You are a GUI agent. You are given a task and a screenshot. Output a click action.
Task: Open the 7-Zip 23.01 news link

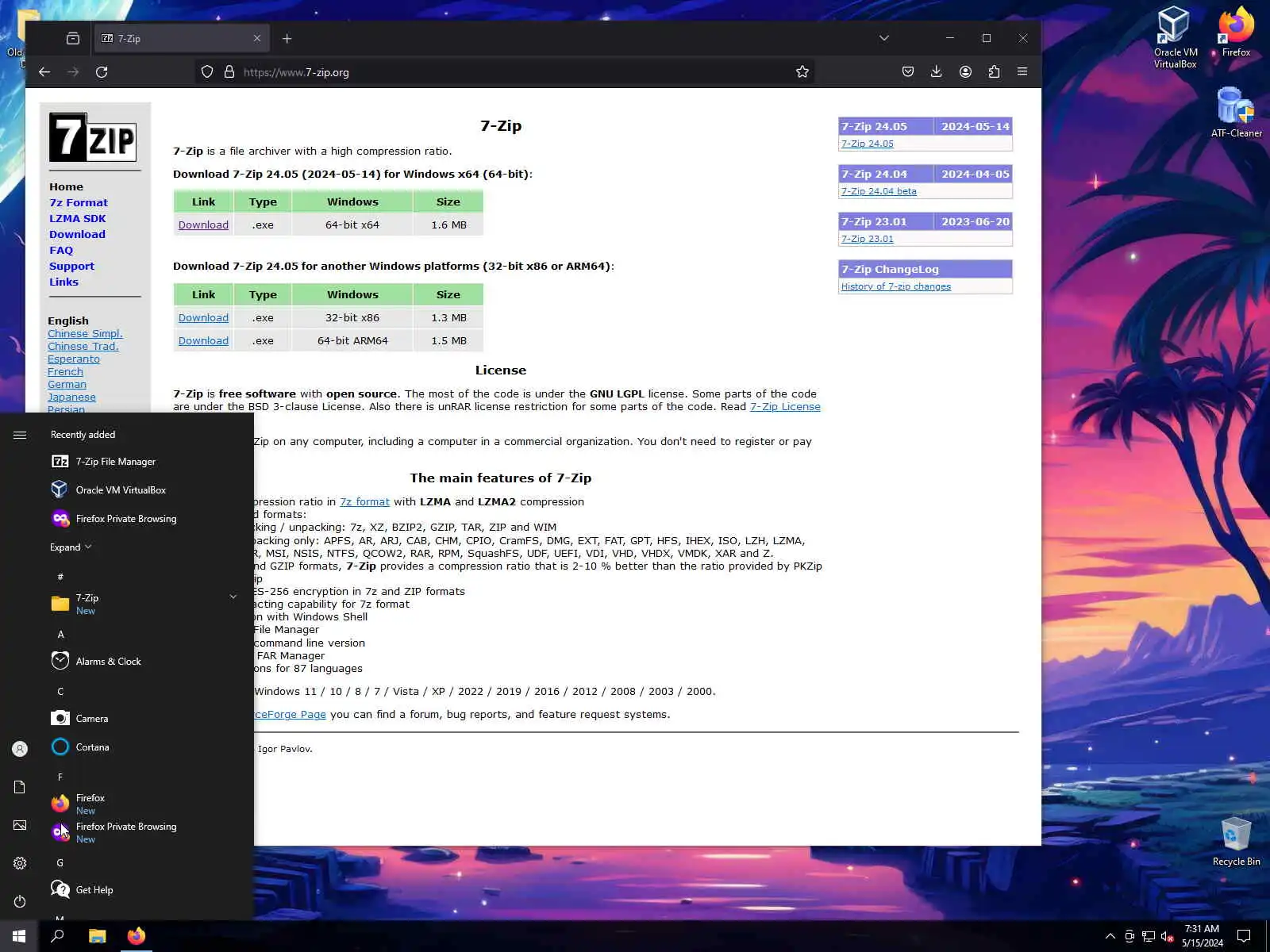pos(868,239)
